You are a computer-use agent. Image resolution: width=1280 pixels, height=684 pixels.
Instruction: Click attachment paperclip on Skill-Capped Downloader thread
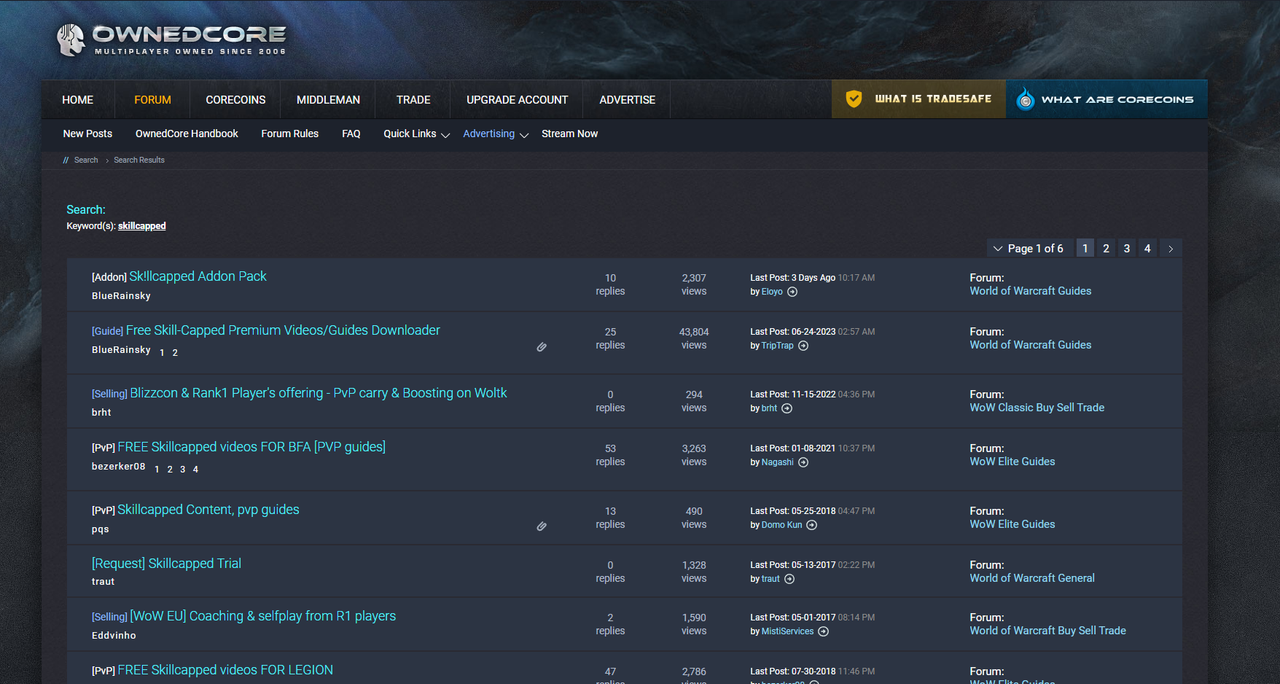(x=541, y=347)
